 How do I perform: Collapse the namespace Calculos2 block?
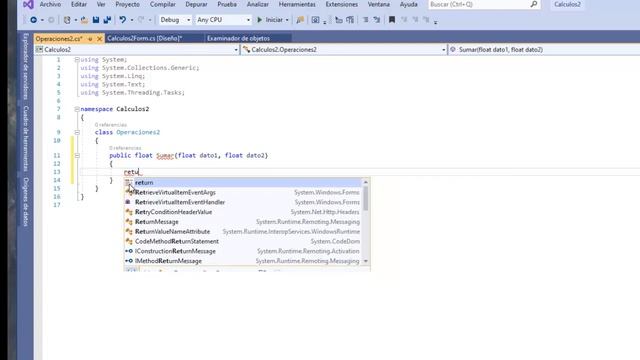coord(77,109)
